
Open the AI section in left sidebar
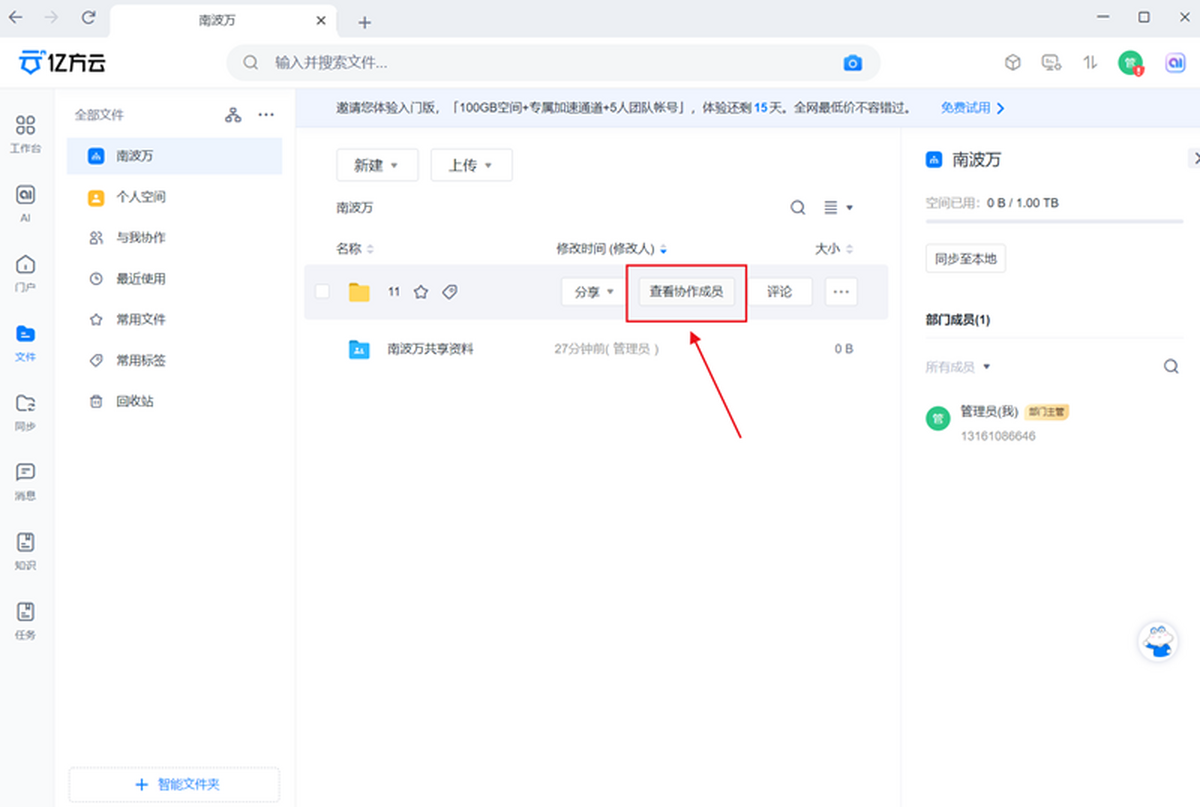[x=25, y=202]
